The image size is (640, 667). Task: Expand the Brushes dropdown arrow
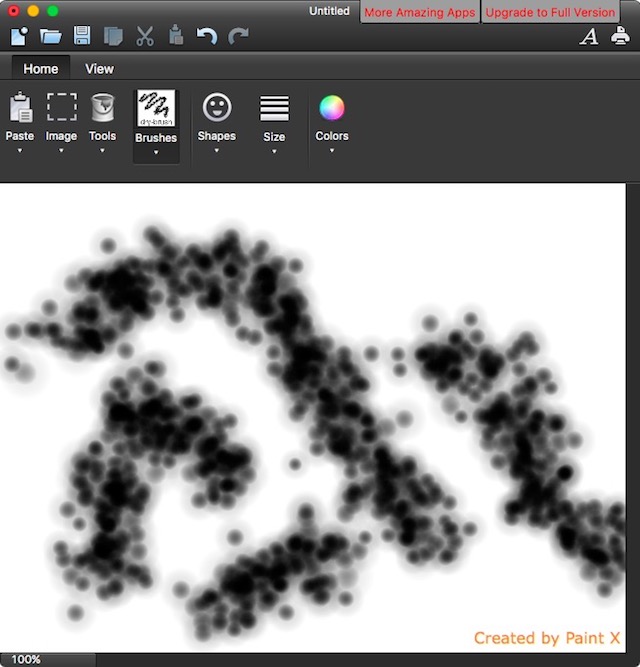coord(156,152)
